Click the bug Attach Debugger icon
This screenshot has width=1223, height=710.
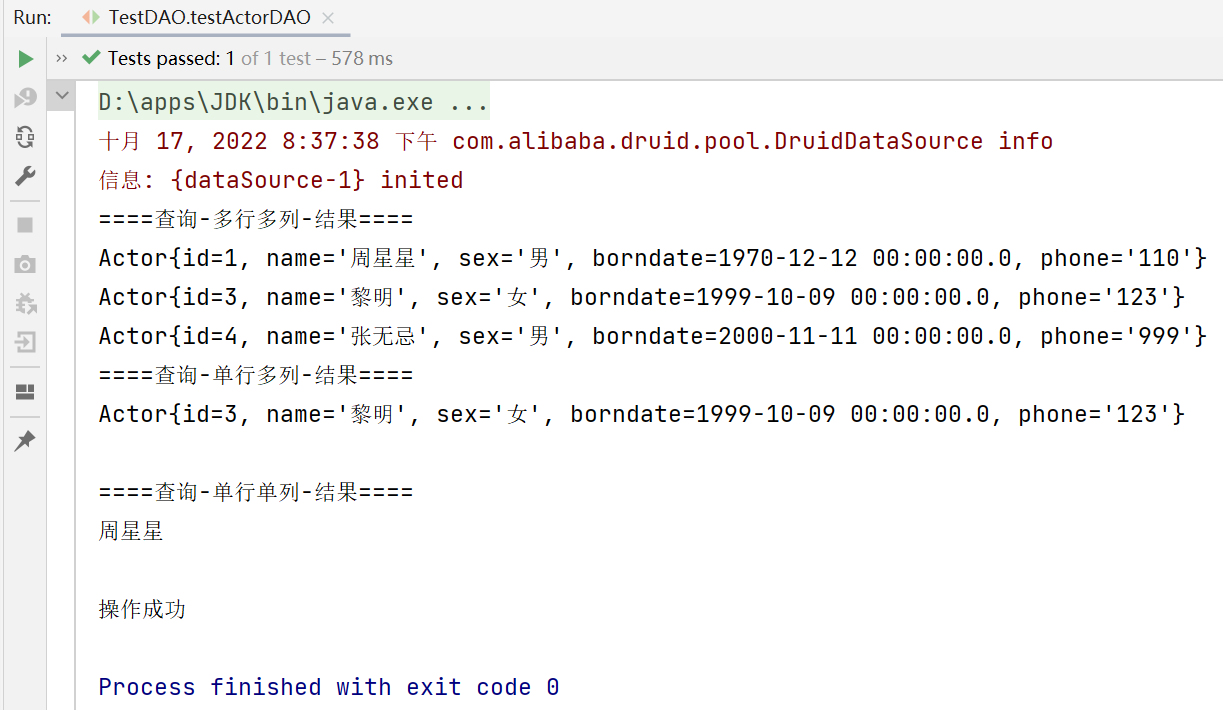click(x=25, y=303)
